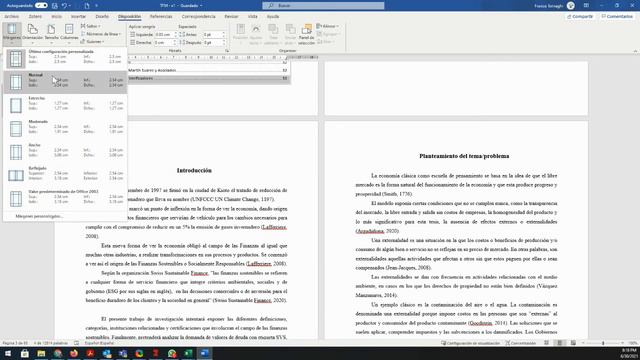
Task: Open the Correspondencia tab
Action: pos(198,17)
